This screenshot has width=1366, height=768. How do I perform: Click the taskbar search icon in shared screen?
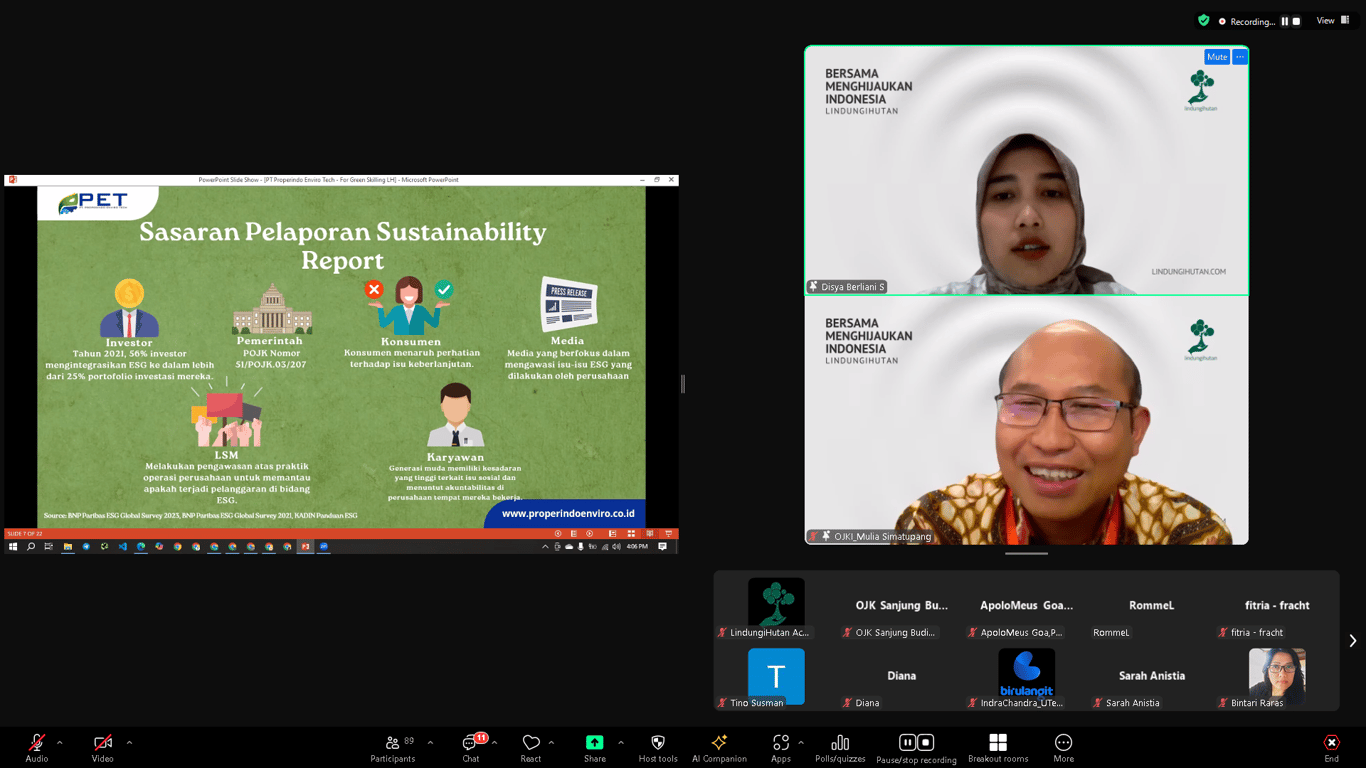tap(31, 547)
